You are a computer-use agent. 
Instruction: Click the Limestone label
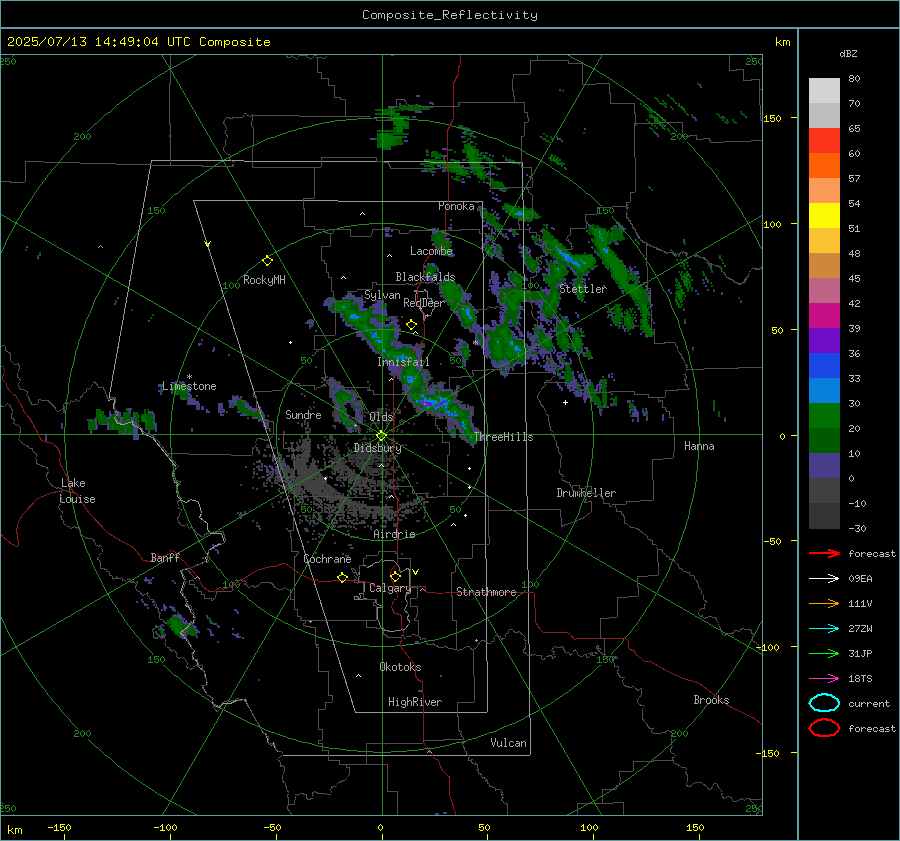point(189,386)
